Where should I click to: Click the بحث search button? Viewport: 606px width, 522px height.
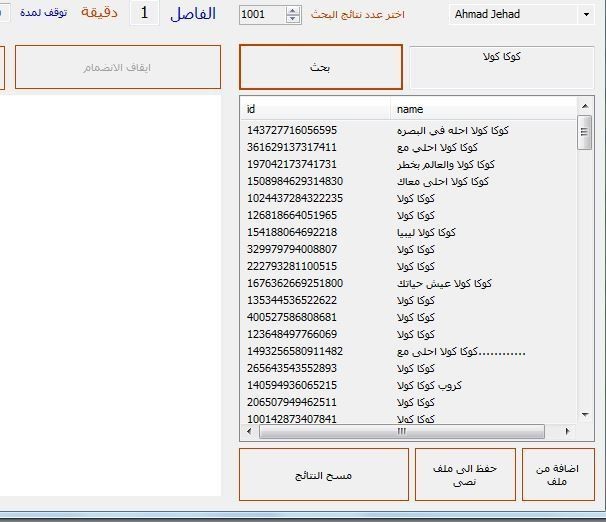click(320, 67)
